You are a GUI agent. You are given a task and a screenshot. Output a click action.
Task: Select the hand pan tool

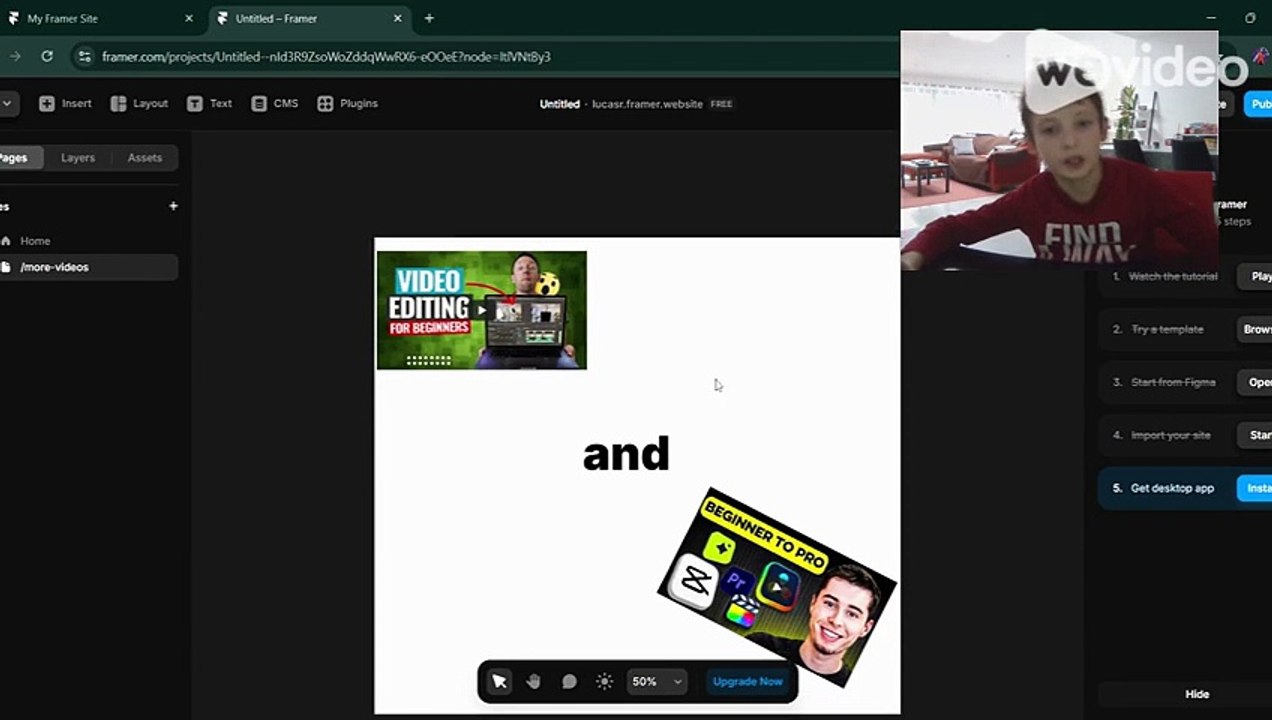pos(534,681)
